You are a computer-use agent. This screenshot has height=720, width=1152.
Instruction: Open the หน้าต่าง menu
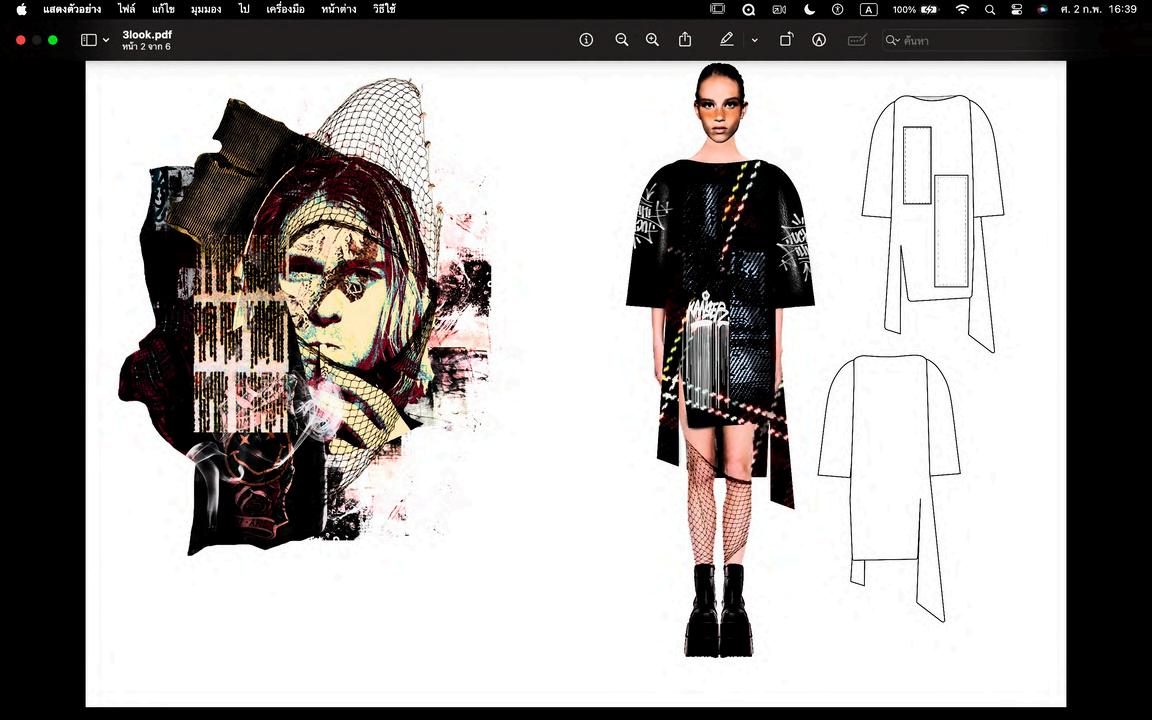tap(339, 10)
